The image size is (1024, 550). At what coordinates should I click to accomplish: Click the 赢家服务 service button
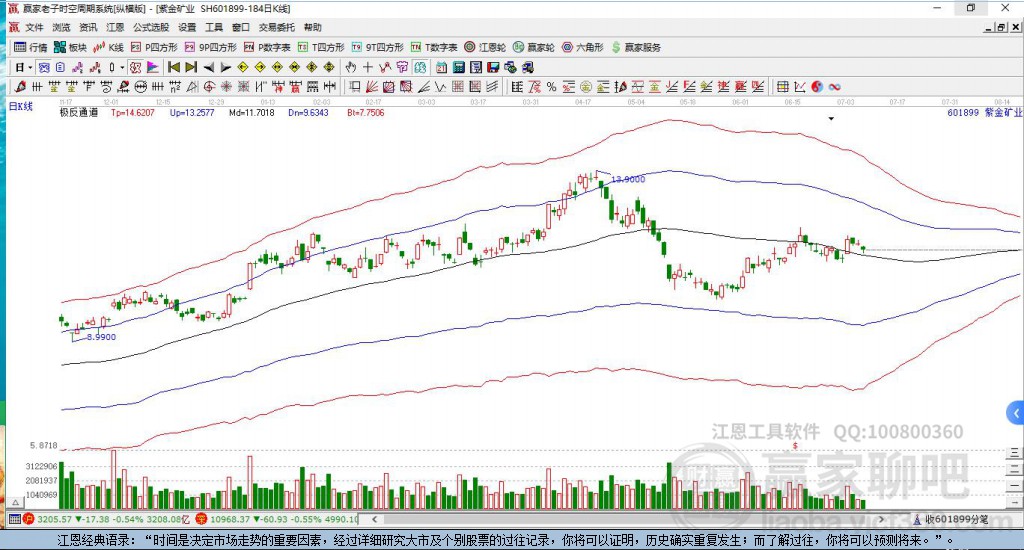tap(636, 47)
